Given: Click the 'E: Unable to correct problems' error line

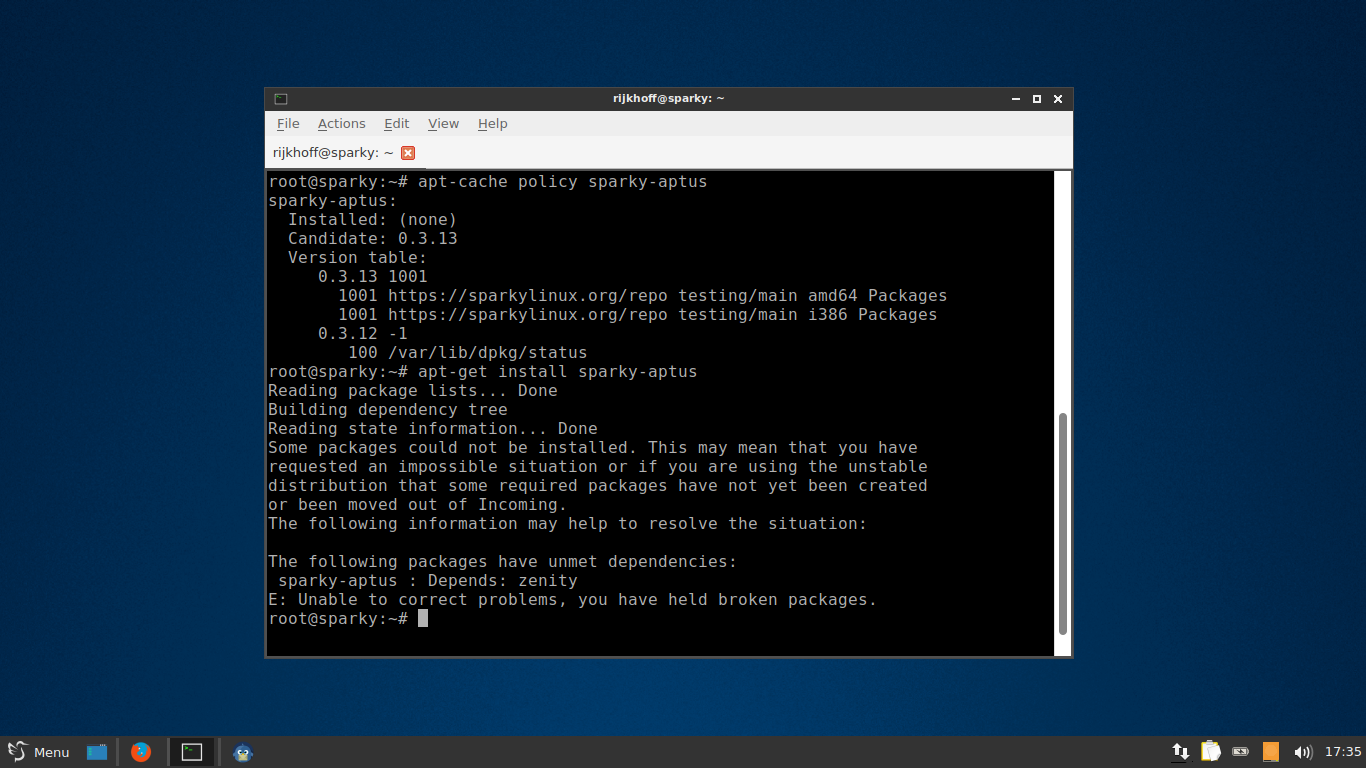Looking at the screenshot, I should (572, 600).
